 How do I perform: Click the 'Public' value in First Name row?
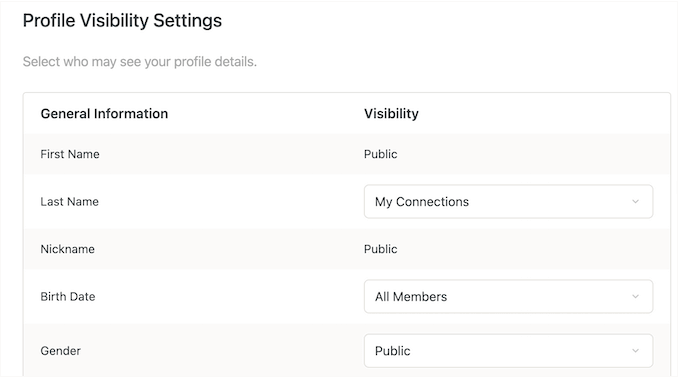click(x=380, y=154)
